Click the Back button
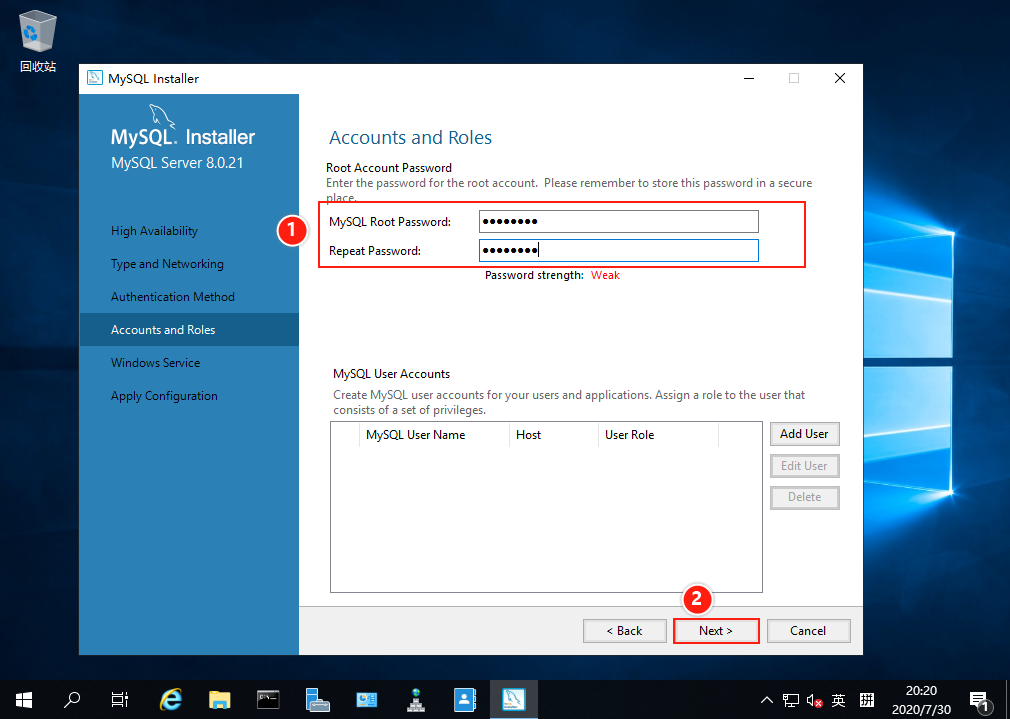 click(x=624, y=630)
